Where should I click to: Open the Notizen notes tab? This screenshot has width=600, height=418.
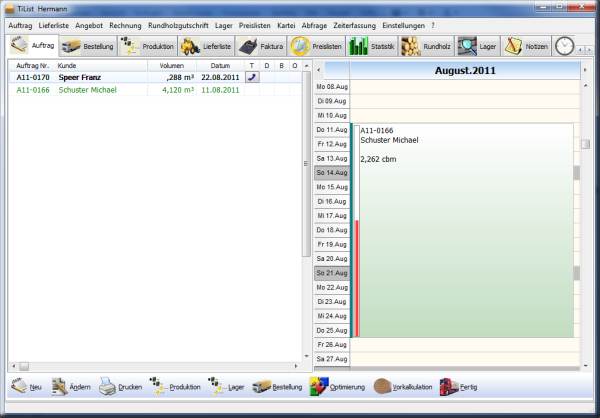[526, 46]
